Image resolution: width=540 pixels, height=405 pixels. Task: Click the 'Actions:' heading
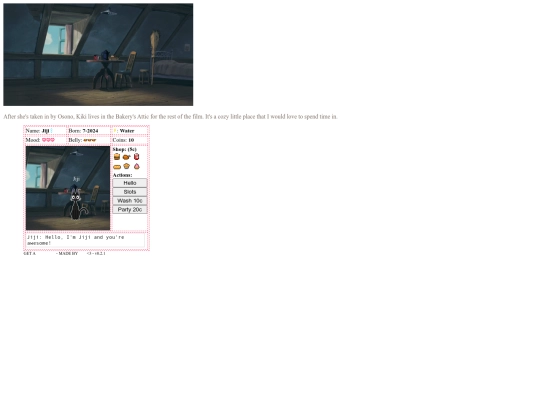(x=122, y=175)
